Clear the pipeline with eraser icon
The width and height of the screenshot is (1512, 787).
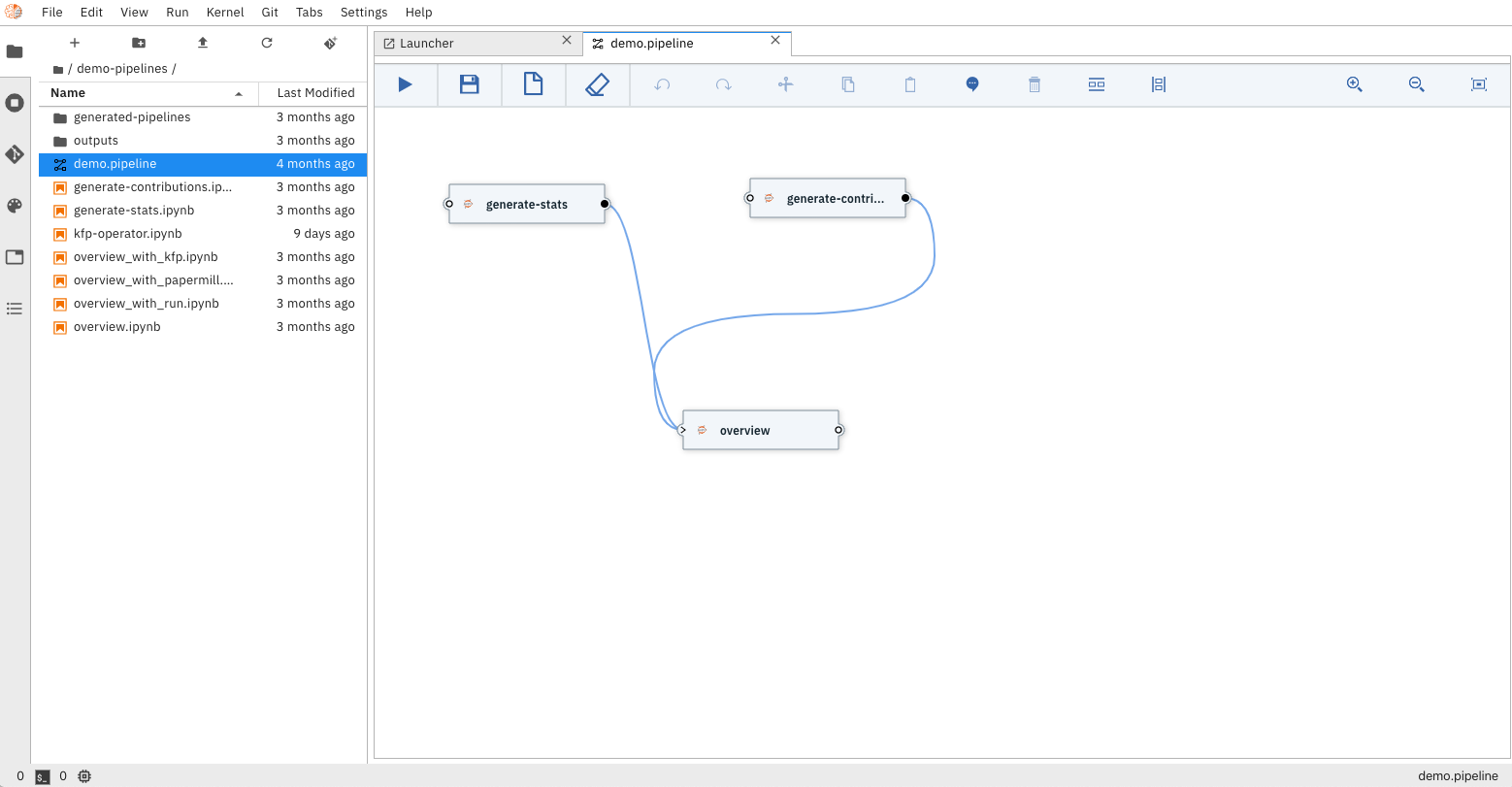[597, 84]
